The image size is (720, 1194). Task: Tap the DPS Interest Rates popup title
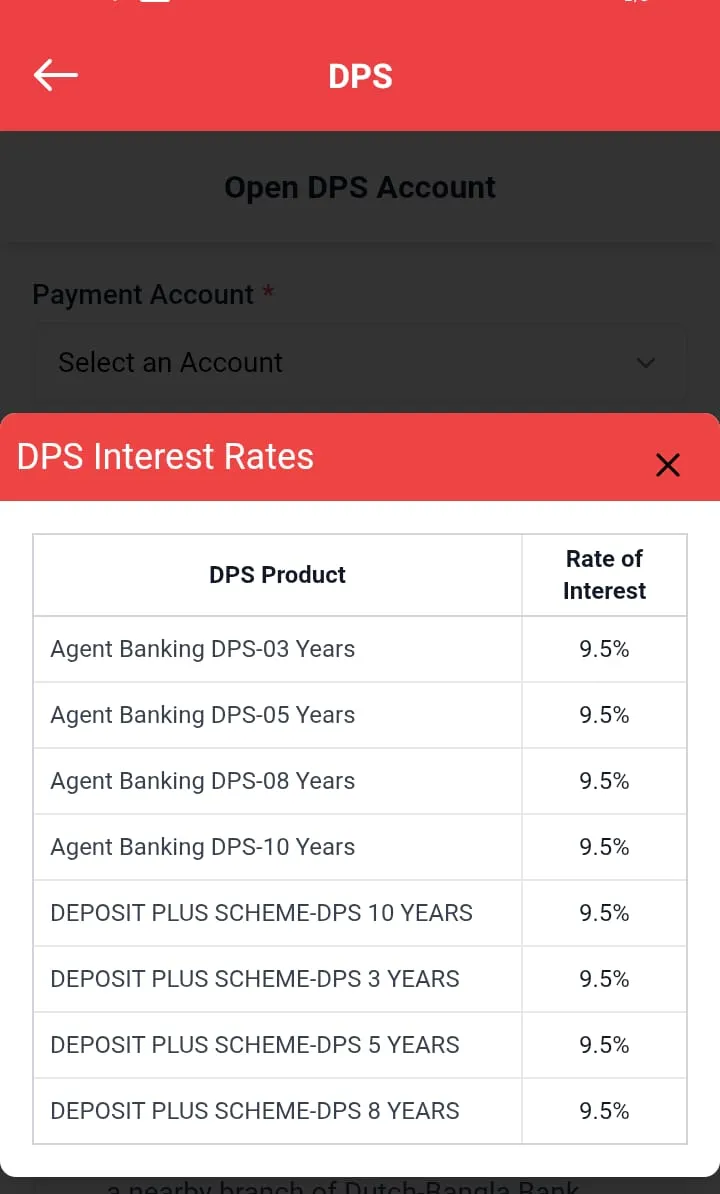166,457
